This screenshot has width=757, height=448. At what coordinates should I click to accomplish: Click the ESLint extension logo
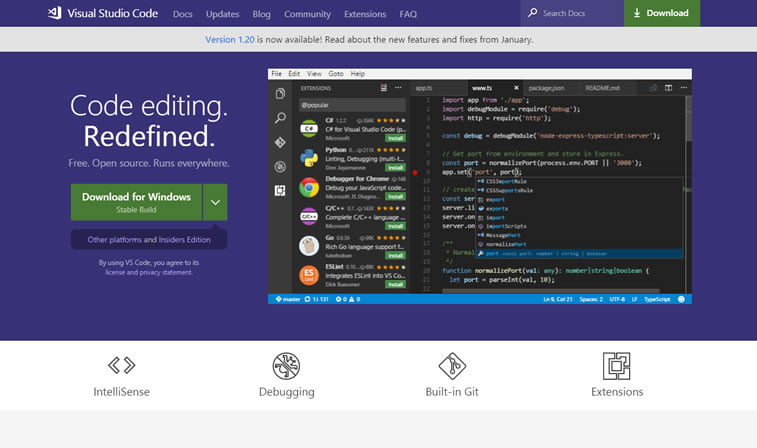click(x=309, y=275)
